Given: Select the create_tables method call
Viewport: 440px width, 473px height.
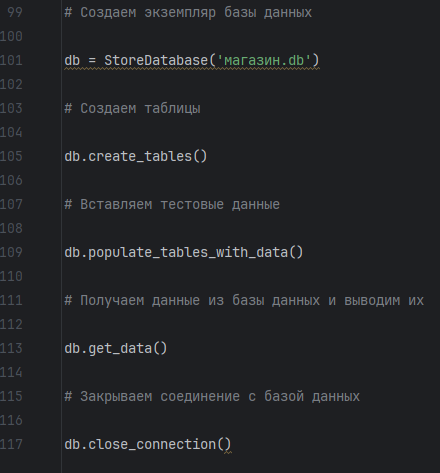Looking at the screenshot, I should (140, 156).
